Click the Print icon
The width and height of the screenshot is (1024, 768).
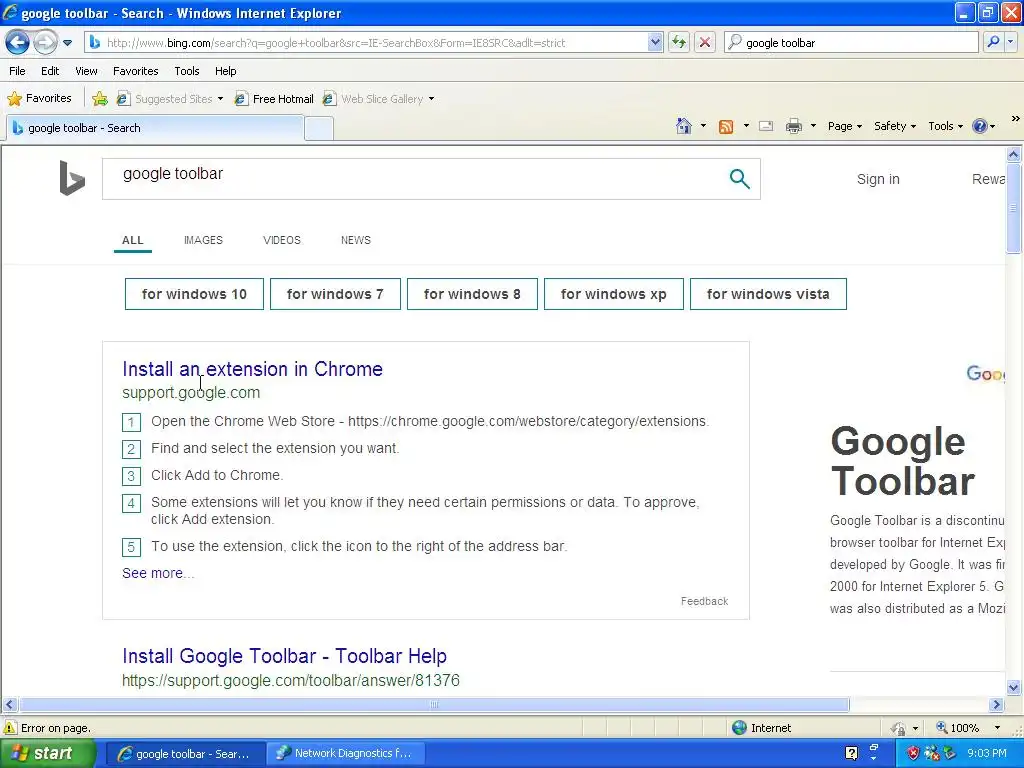coord(793,126)
